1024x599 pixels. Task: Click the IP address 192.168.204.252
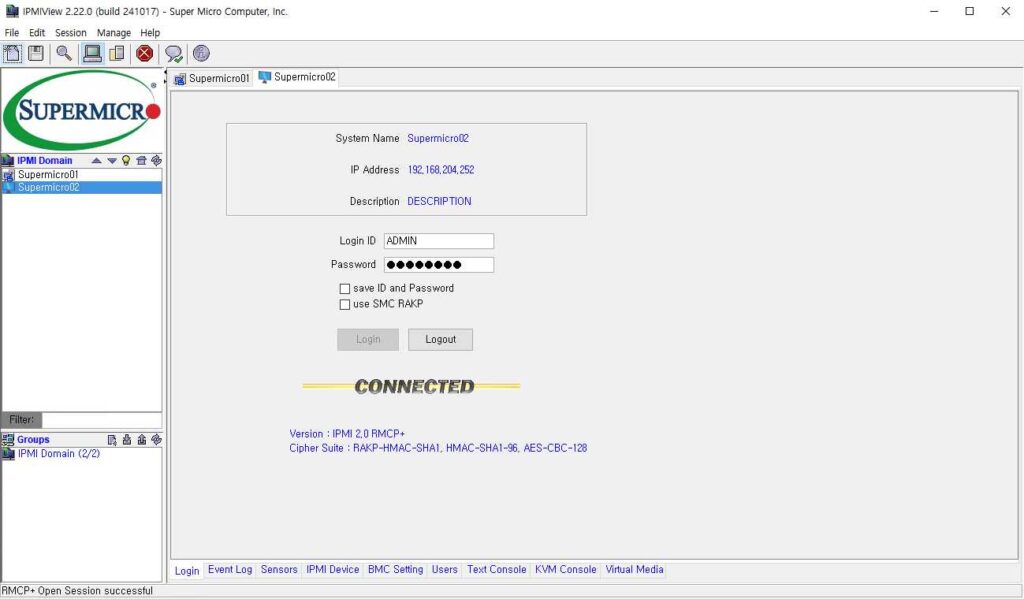coord(441,170)
